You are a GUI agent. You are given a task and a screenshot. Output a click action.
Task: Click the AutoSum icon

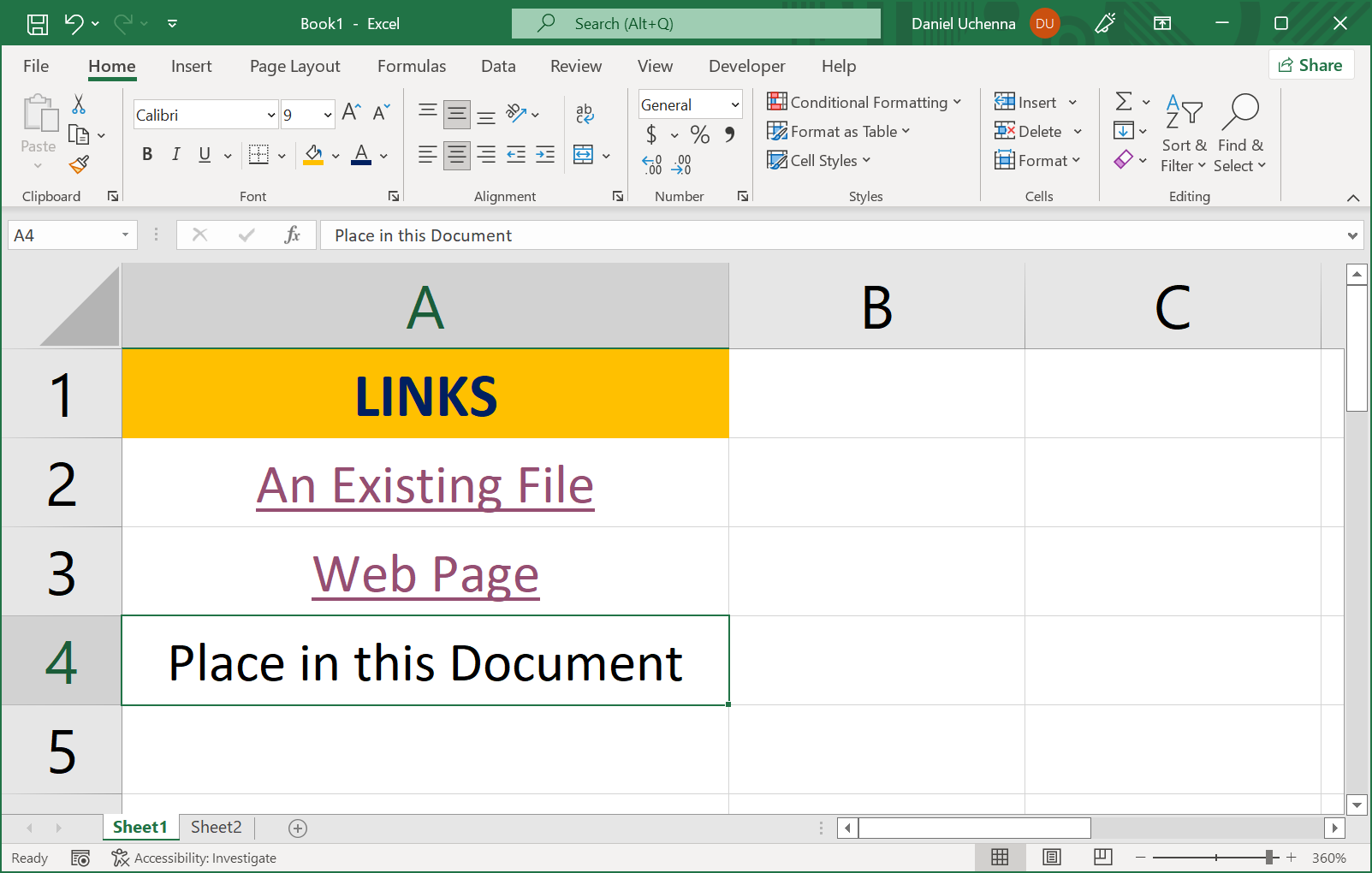(x=1124, y=102)
